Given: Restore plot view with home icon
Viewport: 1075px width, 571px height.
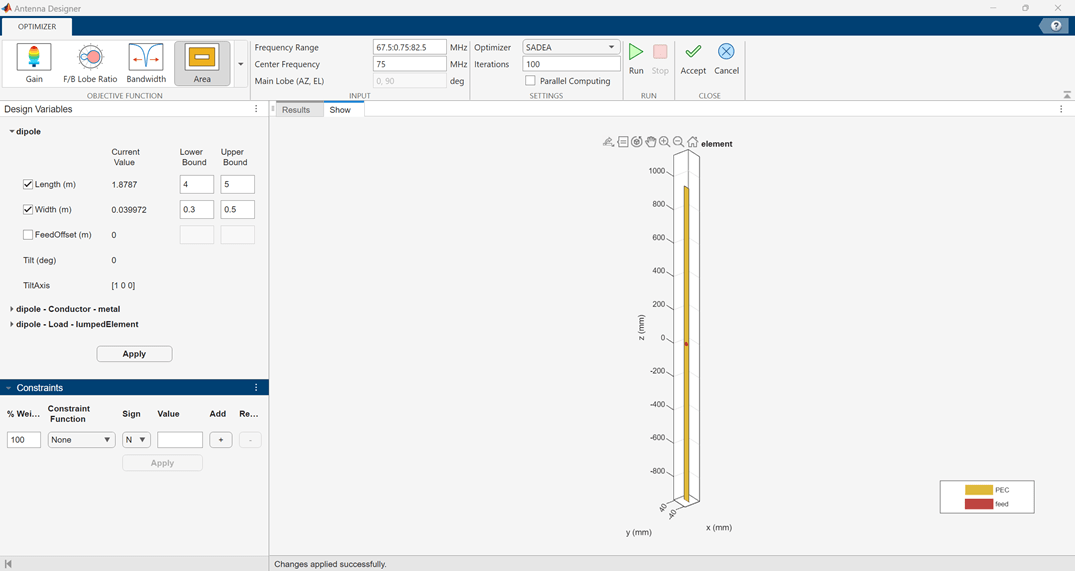Looking at the screenshot, I should (x=692, y=142).
